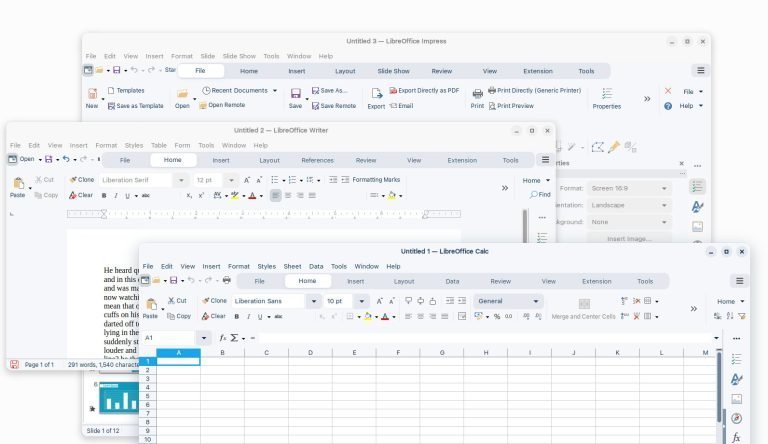Click Clear button in Calc

point(214,316)
